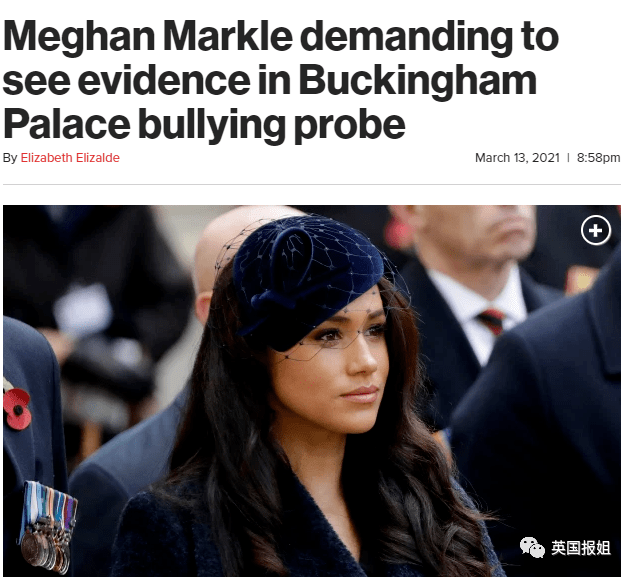Click the military medals with striped ribbons
Screen dimensions: 632x577
(x=48, y=526)
